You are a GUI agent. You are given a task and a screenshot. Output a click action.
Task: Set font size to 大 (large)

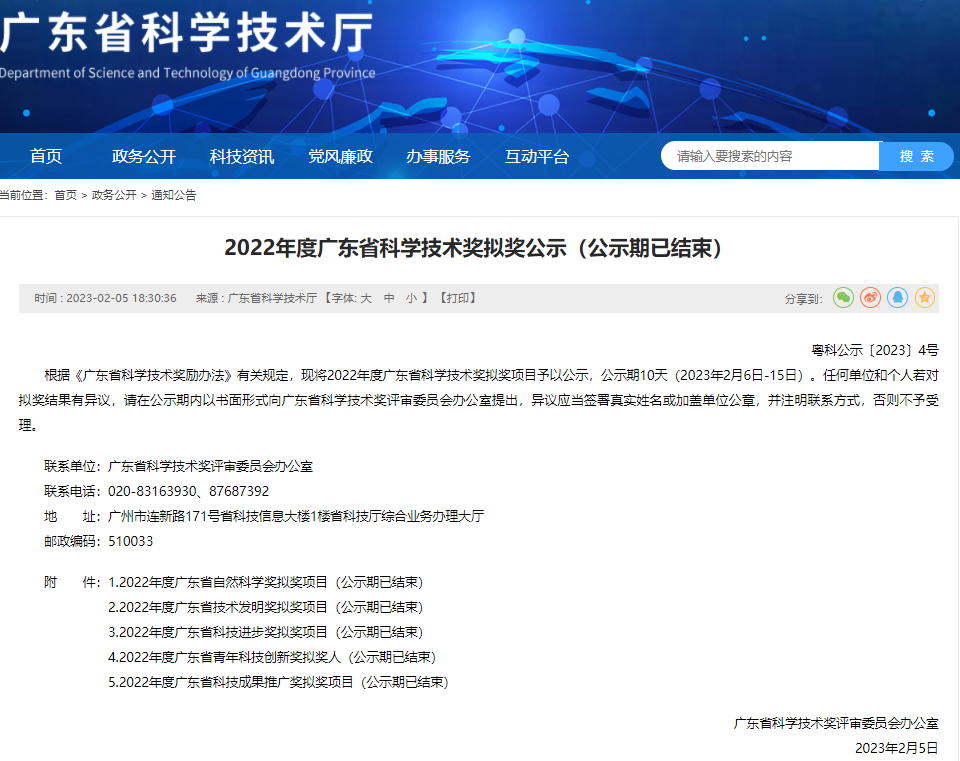366,298
